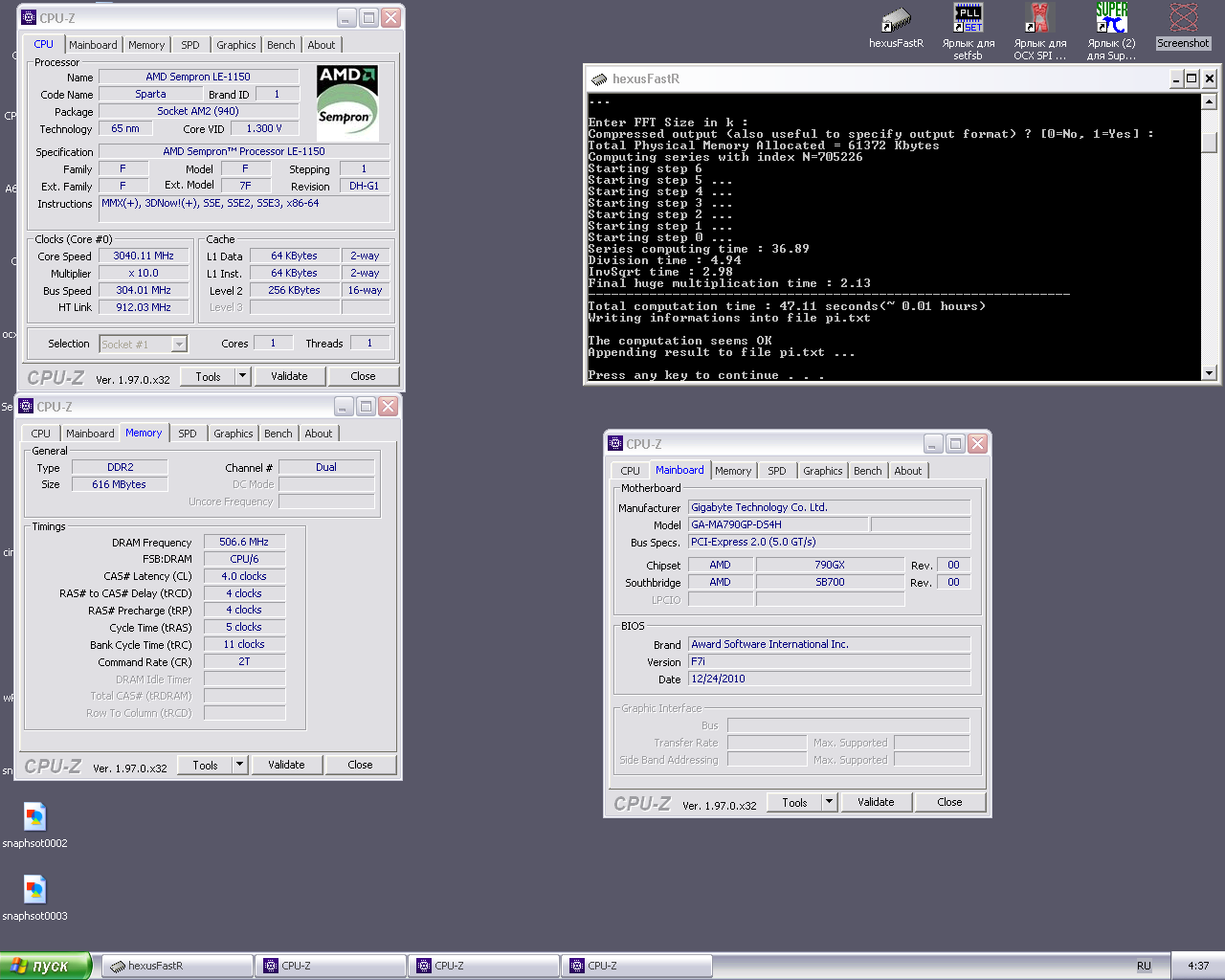Click the Core VID value 1.300 V
The image size is (1225, 980).
(263, 128)
